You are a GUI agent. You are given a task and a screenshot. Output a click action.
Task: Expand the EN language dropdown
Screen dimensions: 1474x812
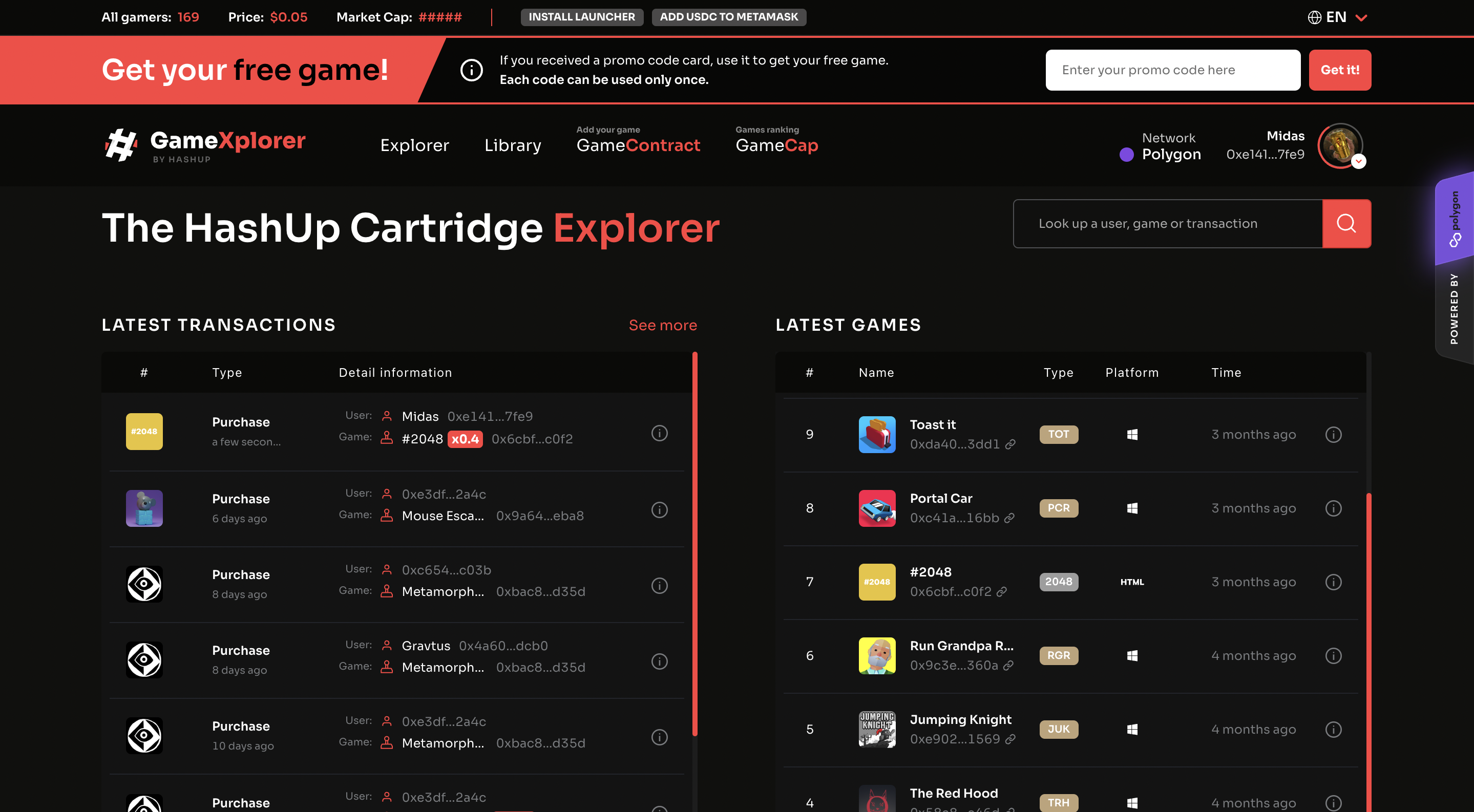(x=1337, y=17)
